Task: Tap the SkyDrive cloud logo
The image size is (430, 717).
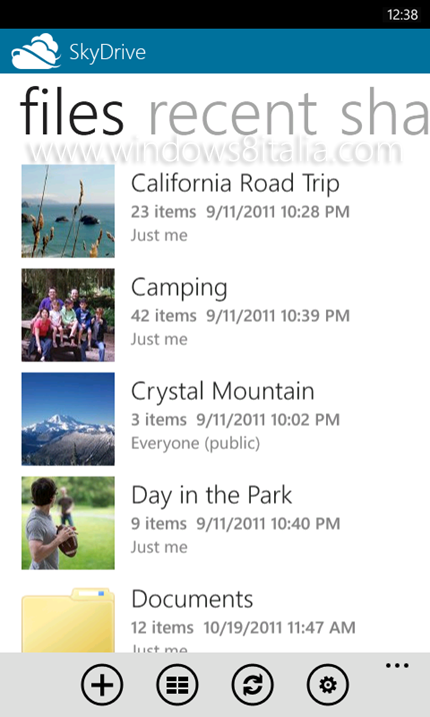Action: click(36, 51)
